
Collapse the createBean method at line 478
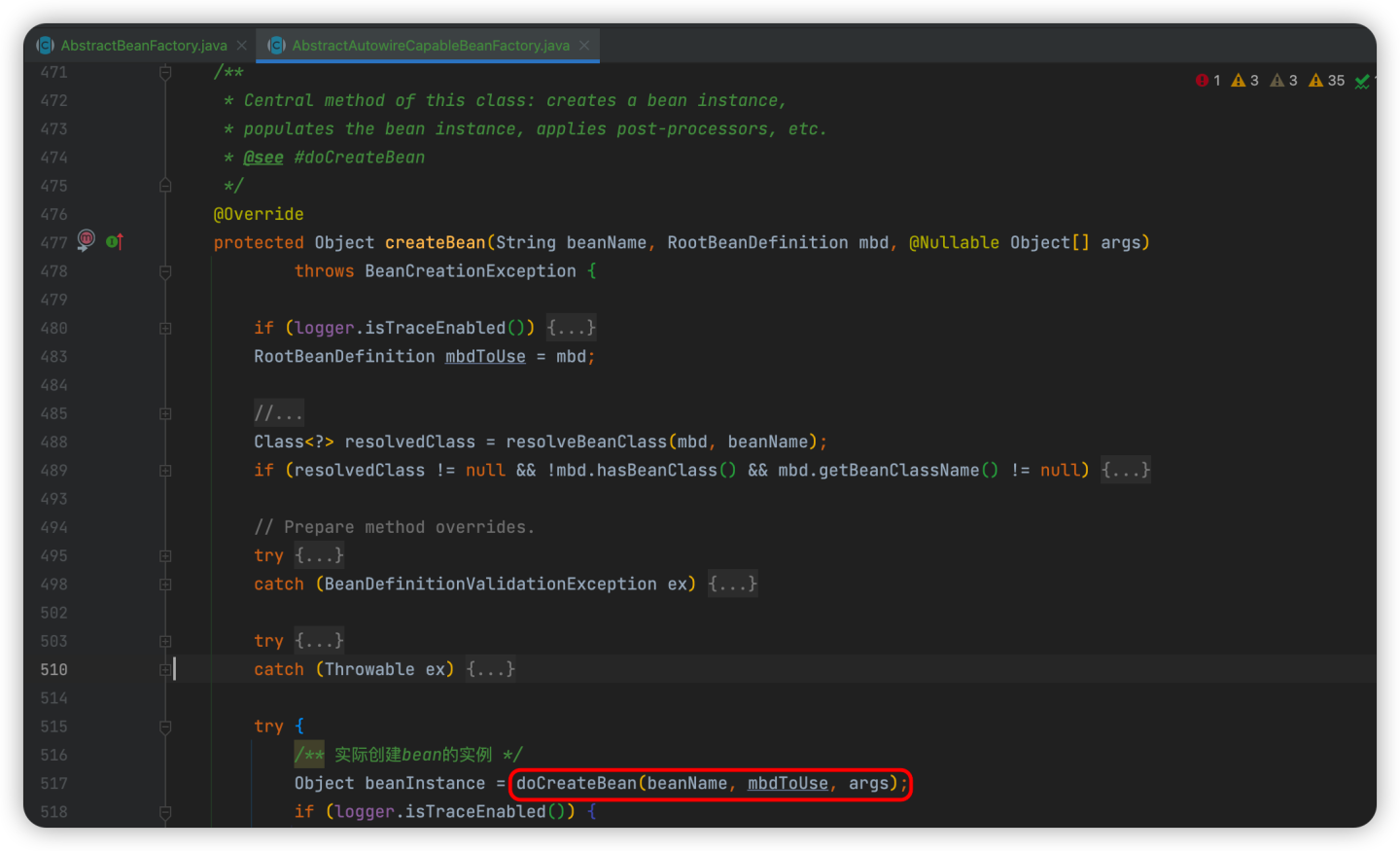[x=165, y=271]
